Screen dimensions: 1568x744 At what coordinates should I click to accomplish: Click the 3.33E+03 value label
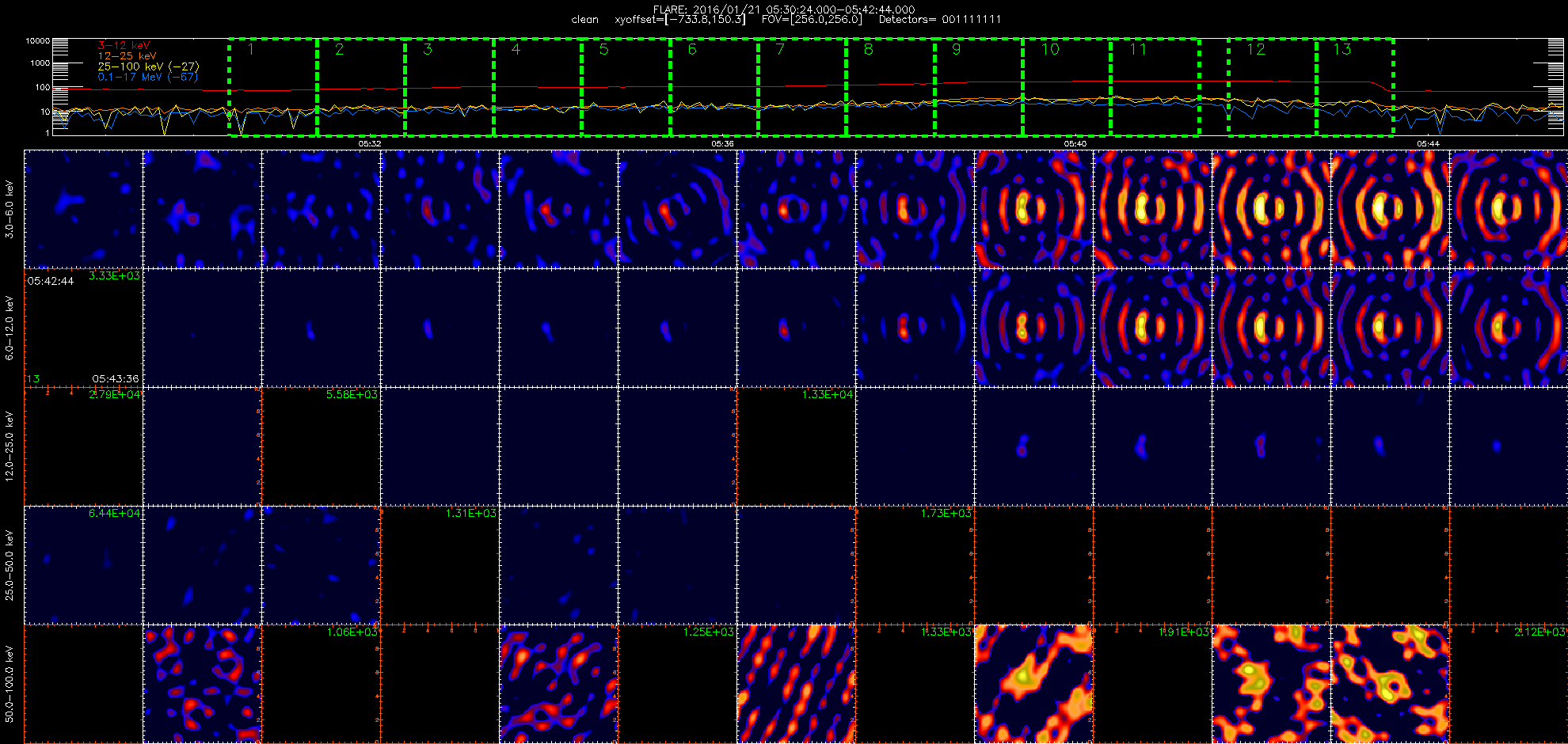115,275
